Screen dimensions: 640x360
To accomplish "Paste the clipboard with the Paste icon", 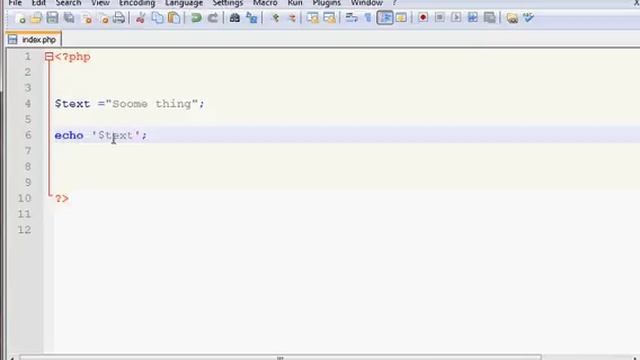I will click(174, 18).
